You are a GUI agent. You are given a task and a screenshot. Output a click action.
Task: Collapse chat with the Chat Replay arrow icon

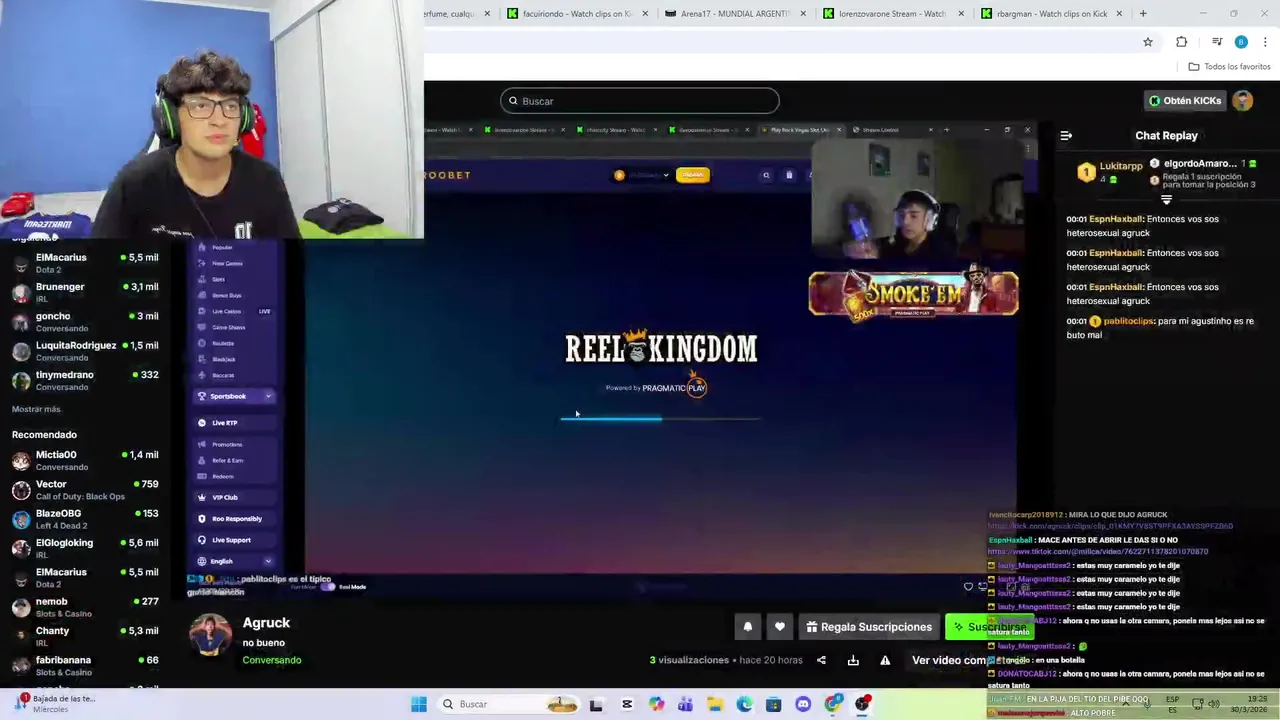(x=1066, y=136)
